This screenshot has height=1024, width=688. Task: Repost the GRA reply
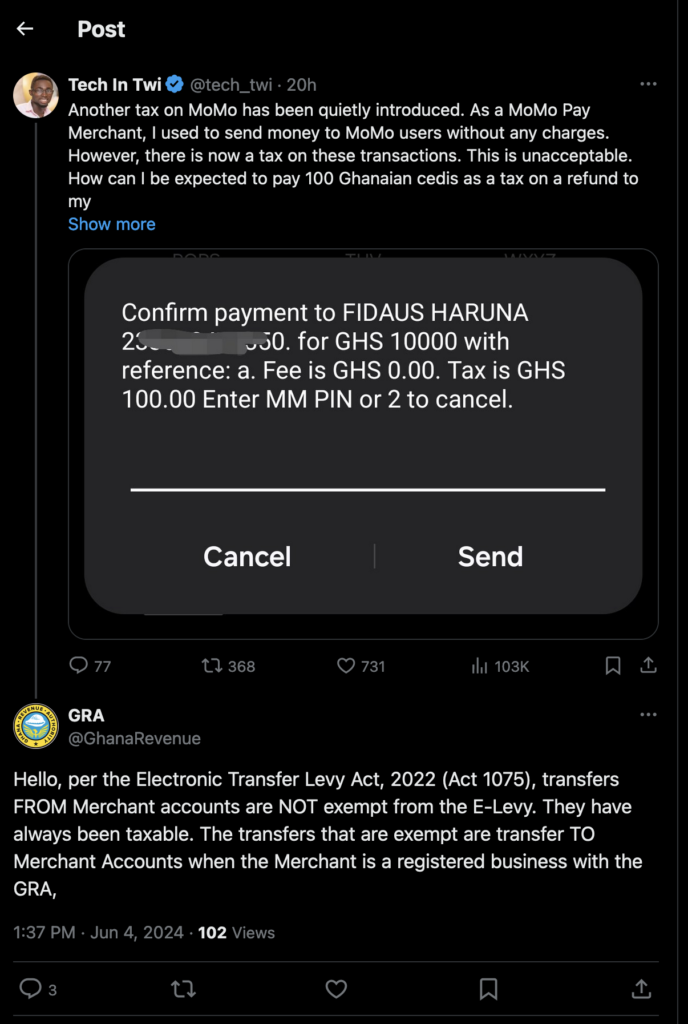click(x=183, y=989)
